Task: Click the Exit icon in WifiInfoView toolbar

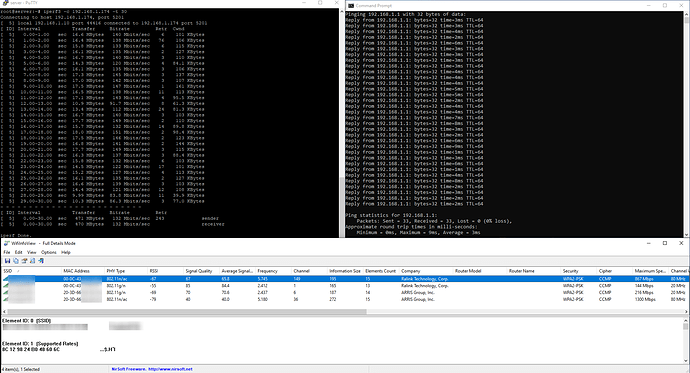Action: 41,261
